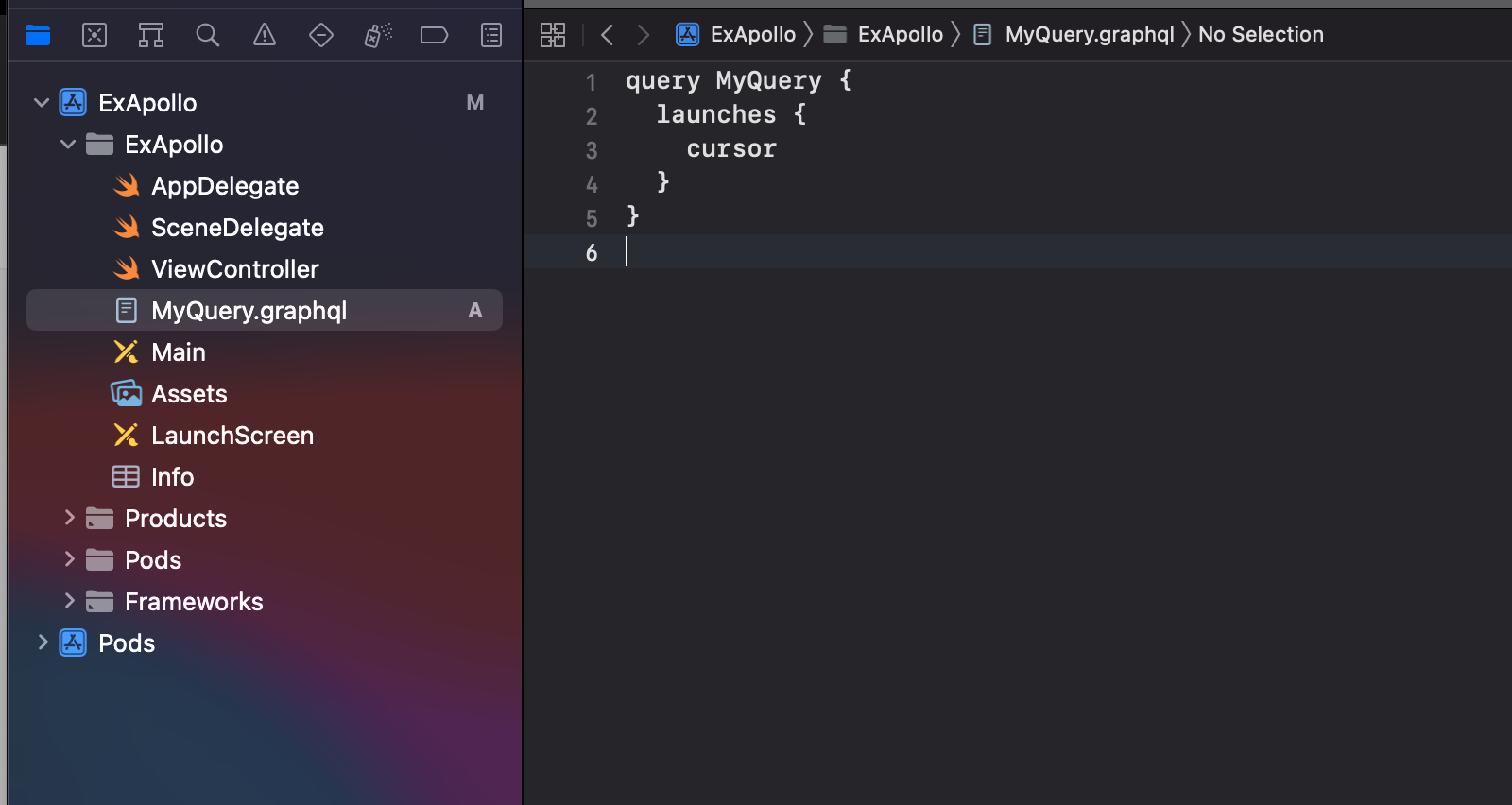1512x805 pixels.
Task: Click the 'query MyQuery {' code line
Action: [739, 80]
